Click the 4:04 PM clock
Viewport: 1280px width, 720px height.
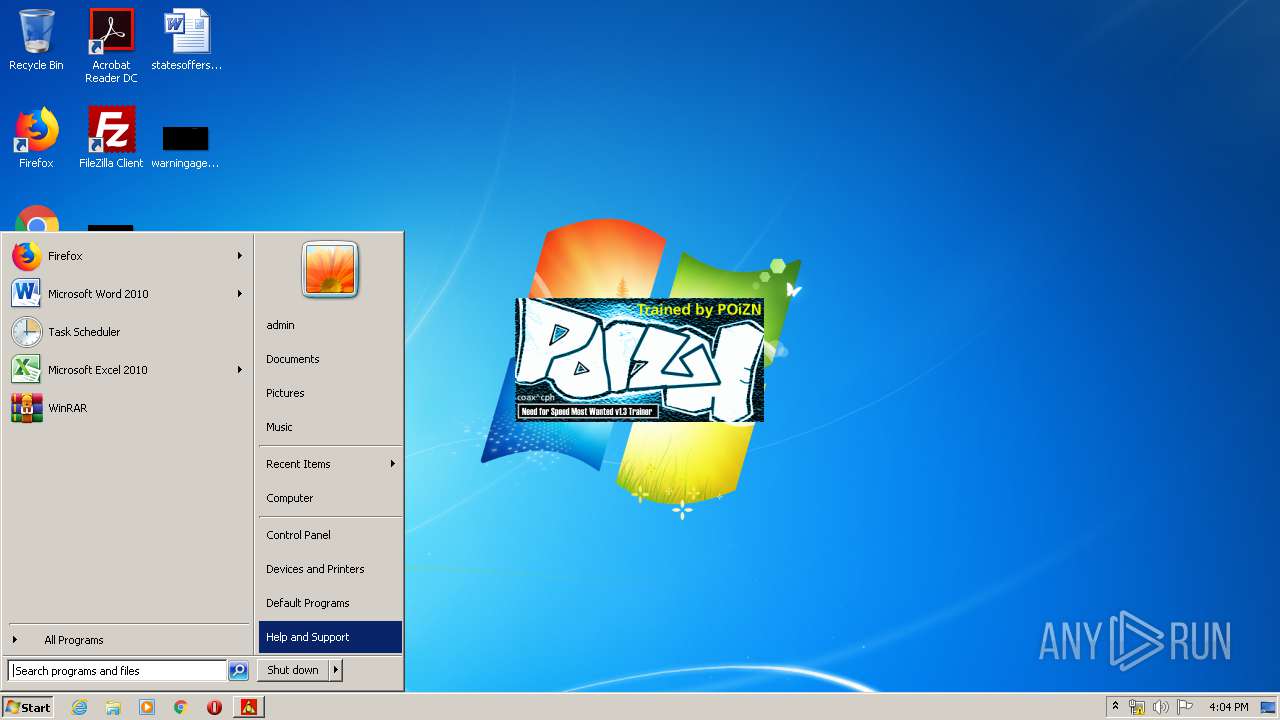tap(1228, 707)
